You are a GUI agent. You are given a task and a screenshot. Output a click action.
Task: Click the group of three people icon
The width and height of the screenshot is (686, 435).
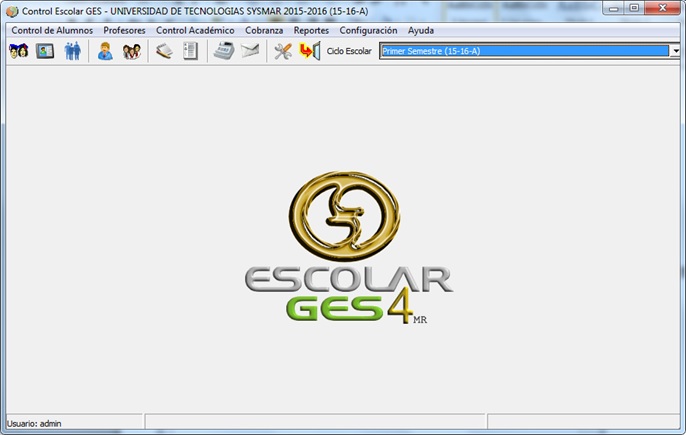tap(131, 51)
